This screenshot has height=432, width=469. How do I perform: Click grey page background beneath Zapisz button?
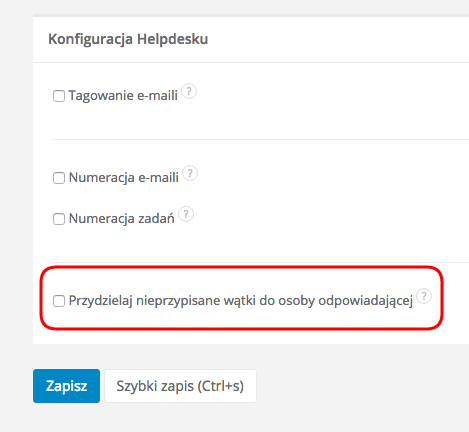point(66,417)
